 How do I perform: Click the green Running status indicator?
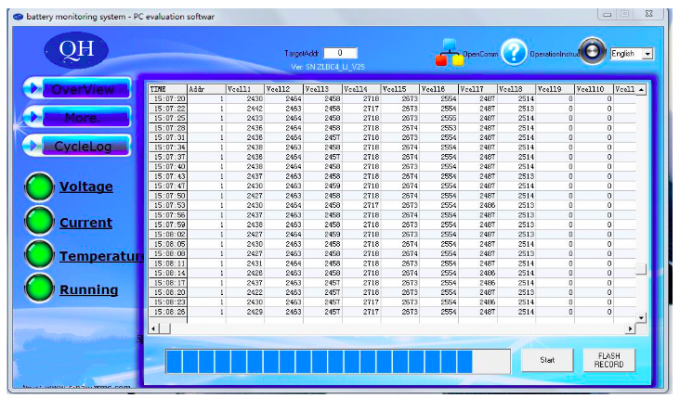(39, 288)
